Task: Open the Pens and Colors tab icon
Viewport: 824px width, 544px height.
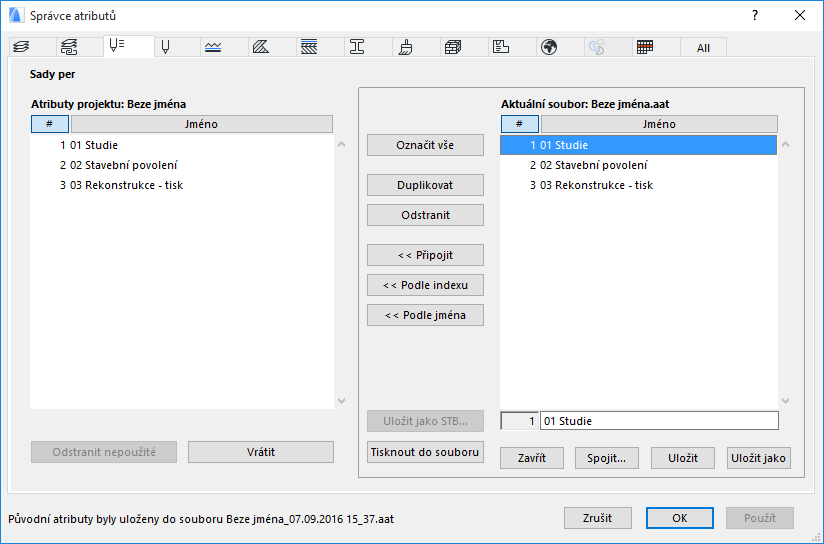Action: [166, 47]
